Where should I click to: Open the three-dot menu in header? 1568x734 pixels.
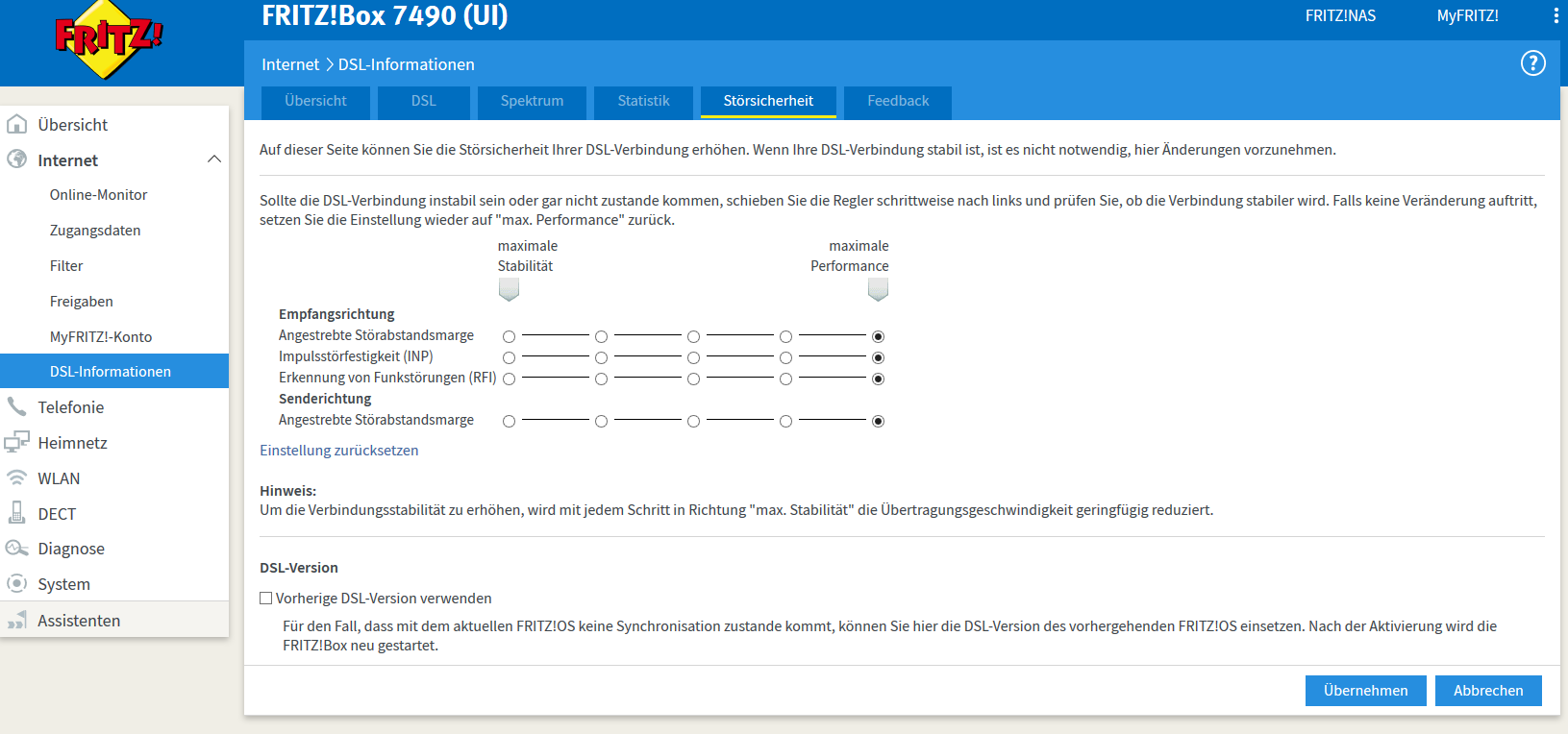pos(1556,15)
